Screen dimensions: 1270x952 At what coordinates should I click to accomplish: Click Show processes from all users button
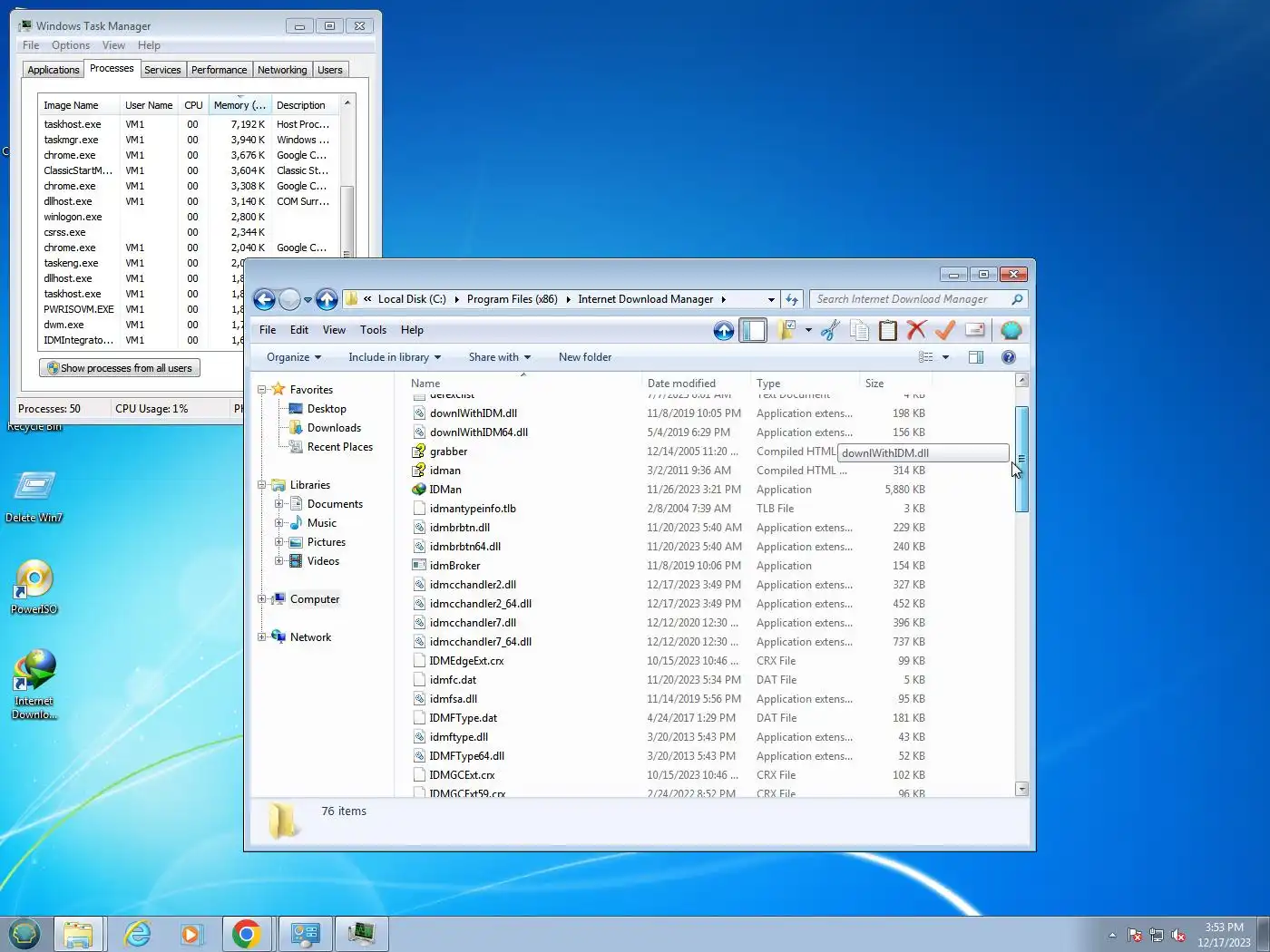click(120, 368)
